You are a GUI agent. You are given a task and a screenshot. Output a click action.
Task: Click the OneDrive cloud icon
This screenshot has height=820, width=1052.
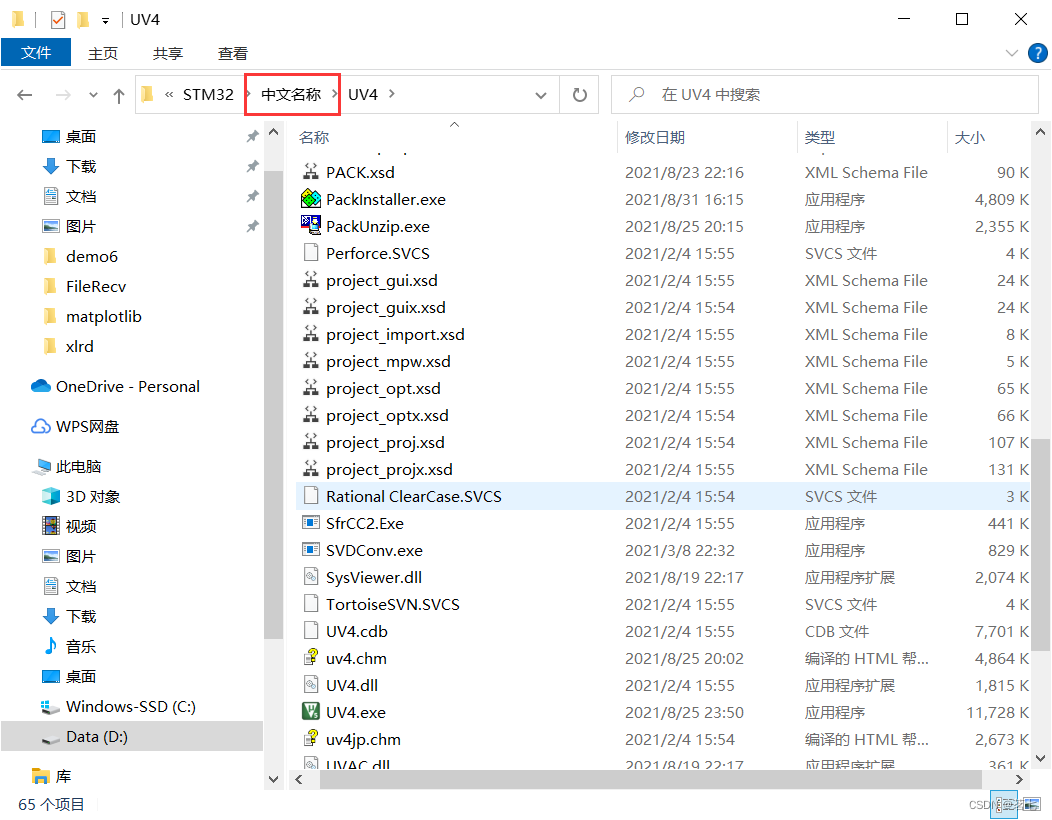(x=41, y=386)
